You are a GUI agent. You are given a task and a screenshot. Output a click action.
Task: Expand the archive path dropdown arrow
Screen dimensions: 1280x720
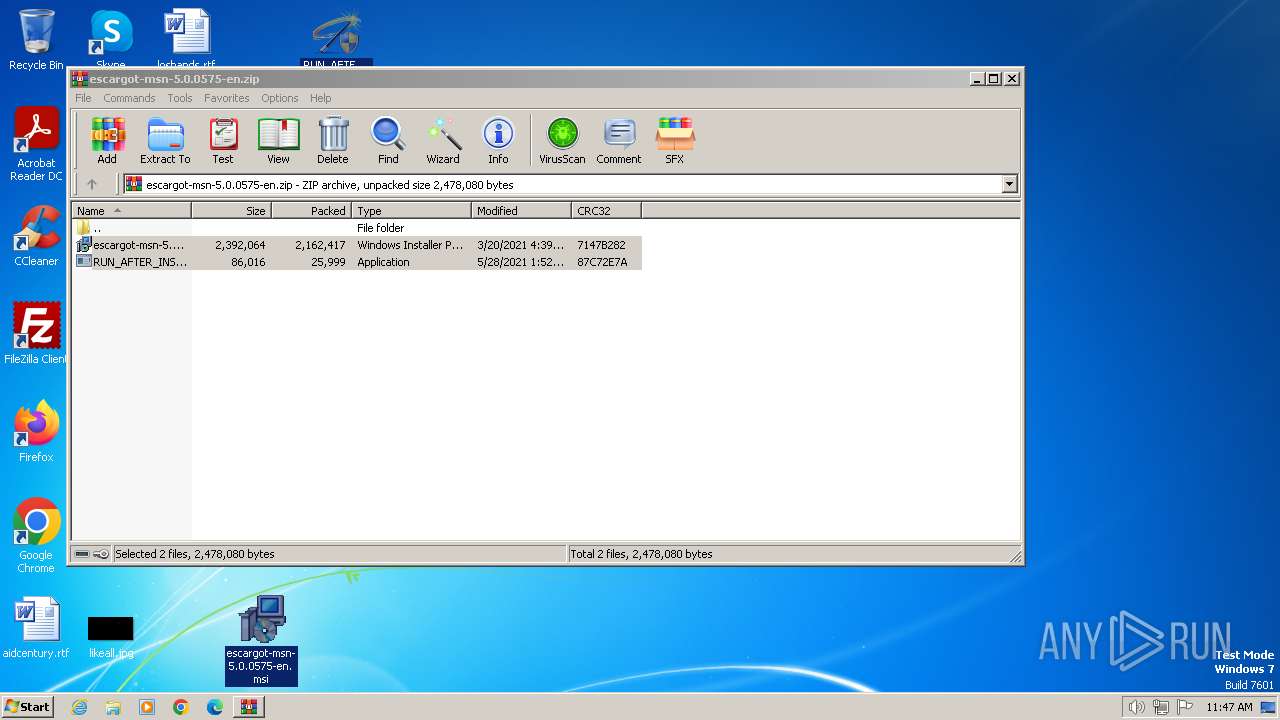[x=1009, y=184]
